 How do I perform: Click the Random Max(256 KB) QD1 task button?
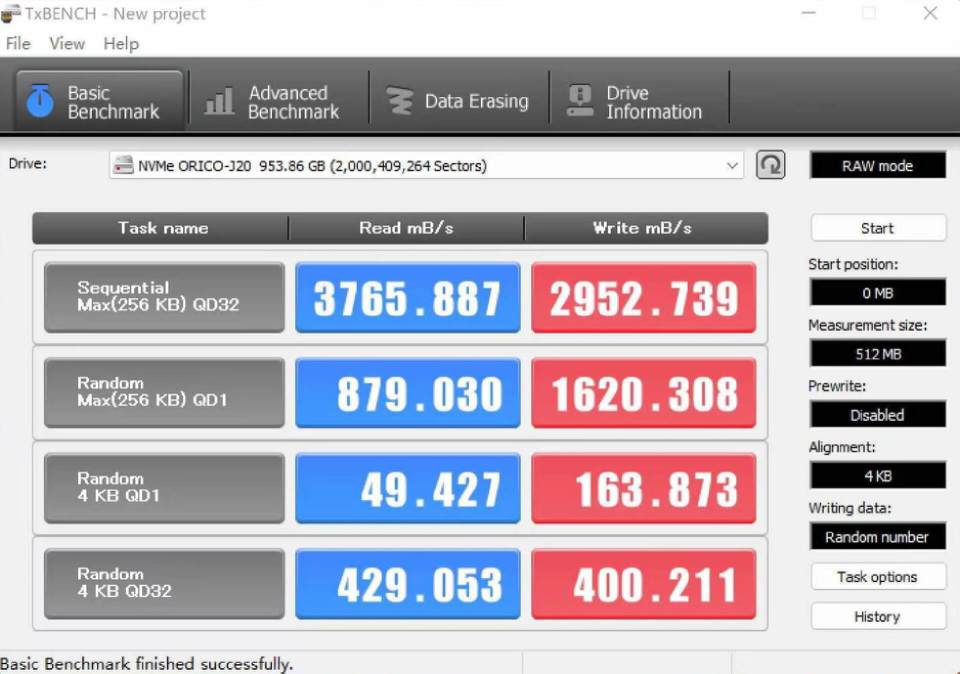(x=164, y=392)
